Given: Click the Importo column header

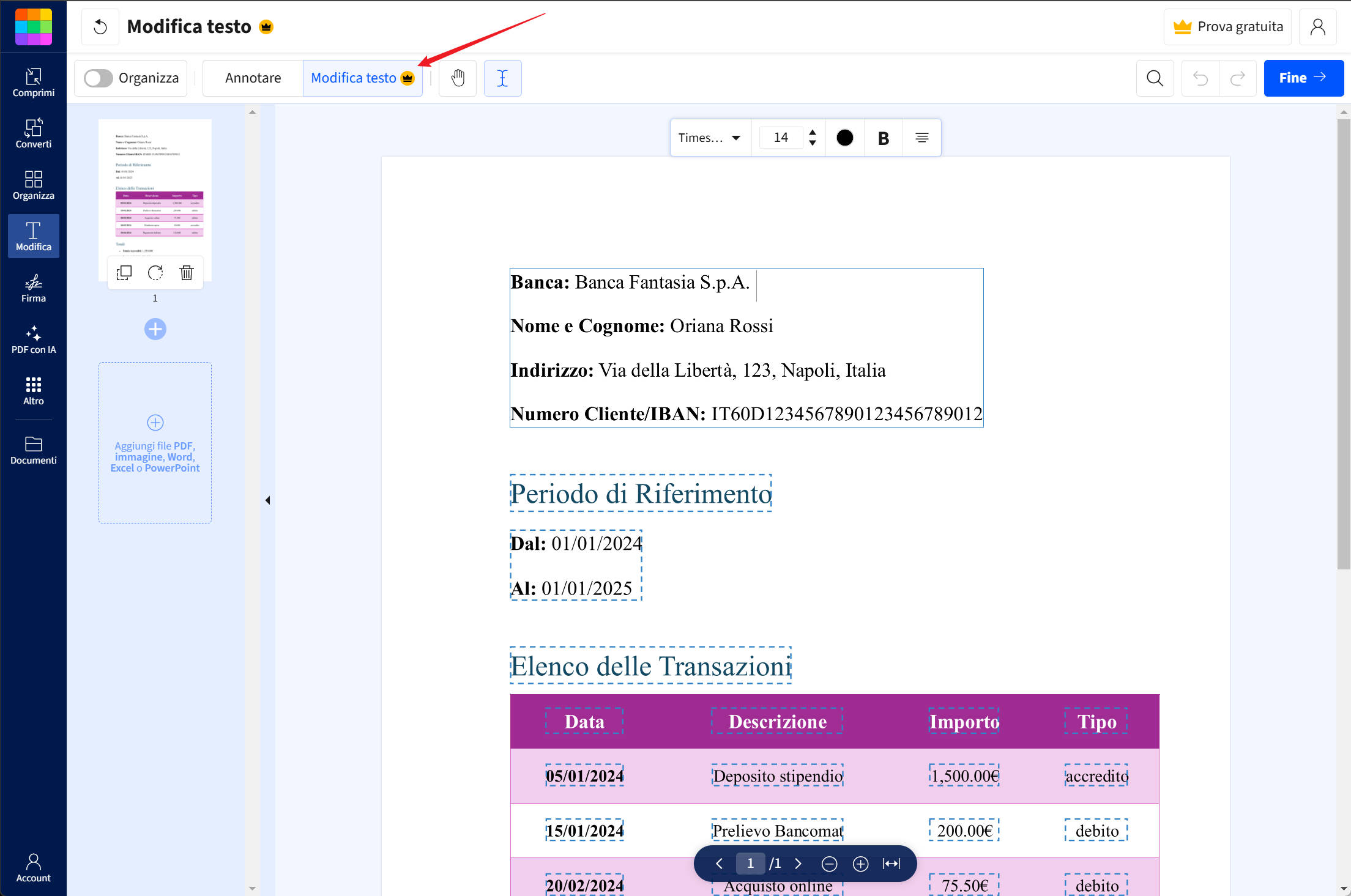Looking at the screenshot, I should pyautogui.click(x=964, y=722).
